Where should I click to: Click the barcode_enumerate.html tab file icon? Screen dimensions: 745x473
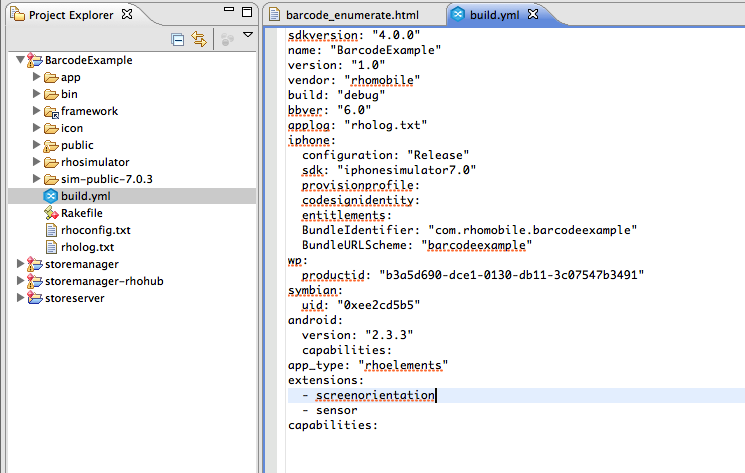tap(275, 15)
